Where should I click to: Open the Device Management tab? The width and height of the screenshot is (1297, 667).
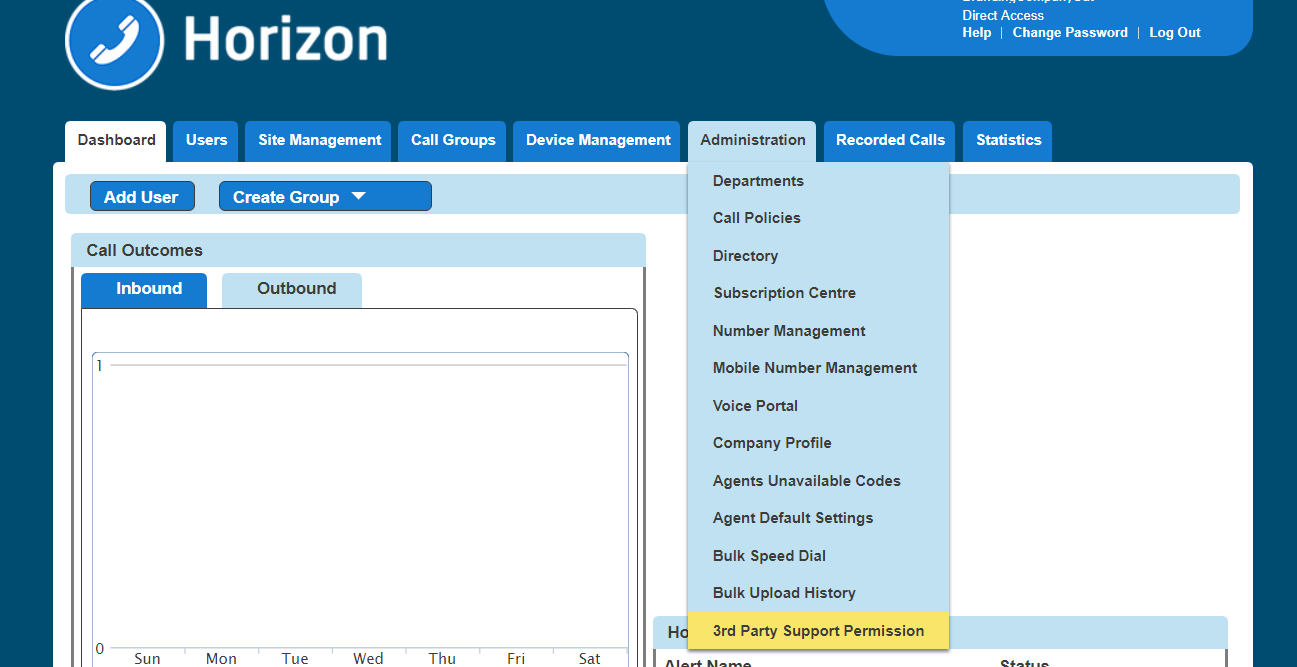click(x=598, y=141)
